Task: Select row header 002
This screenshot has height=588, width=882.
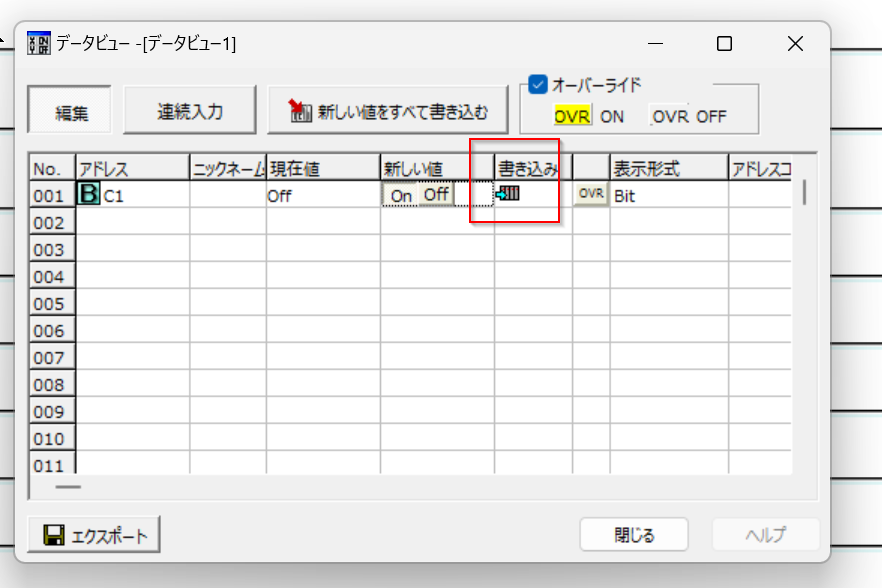Action: 52,222
